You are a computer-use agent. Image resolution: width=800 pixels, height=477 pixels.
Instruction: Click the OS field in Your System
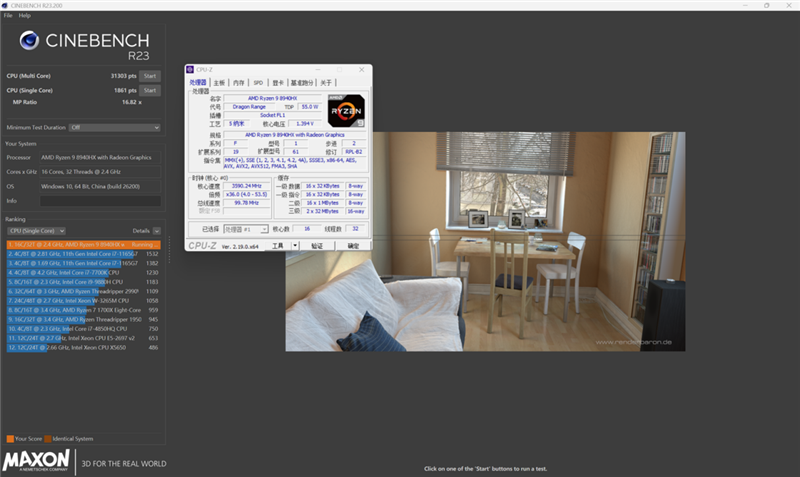tap(101, 187)
